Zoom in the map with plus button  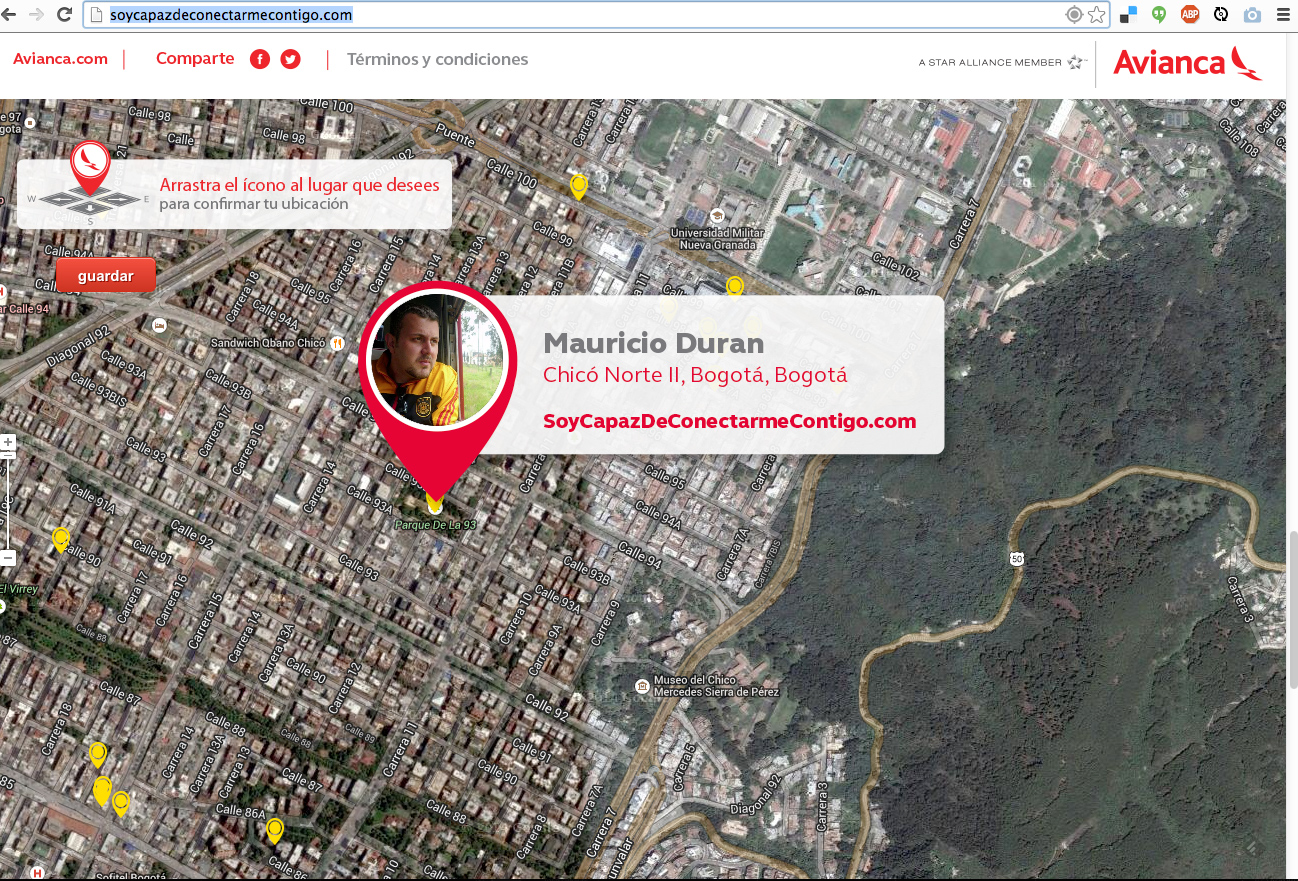tap(8, 442)
